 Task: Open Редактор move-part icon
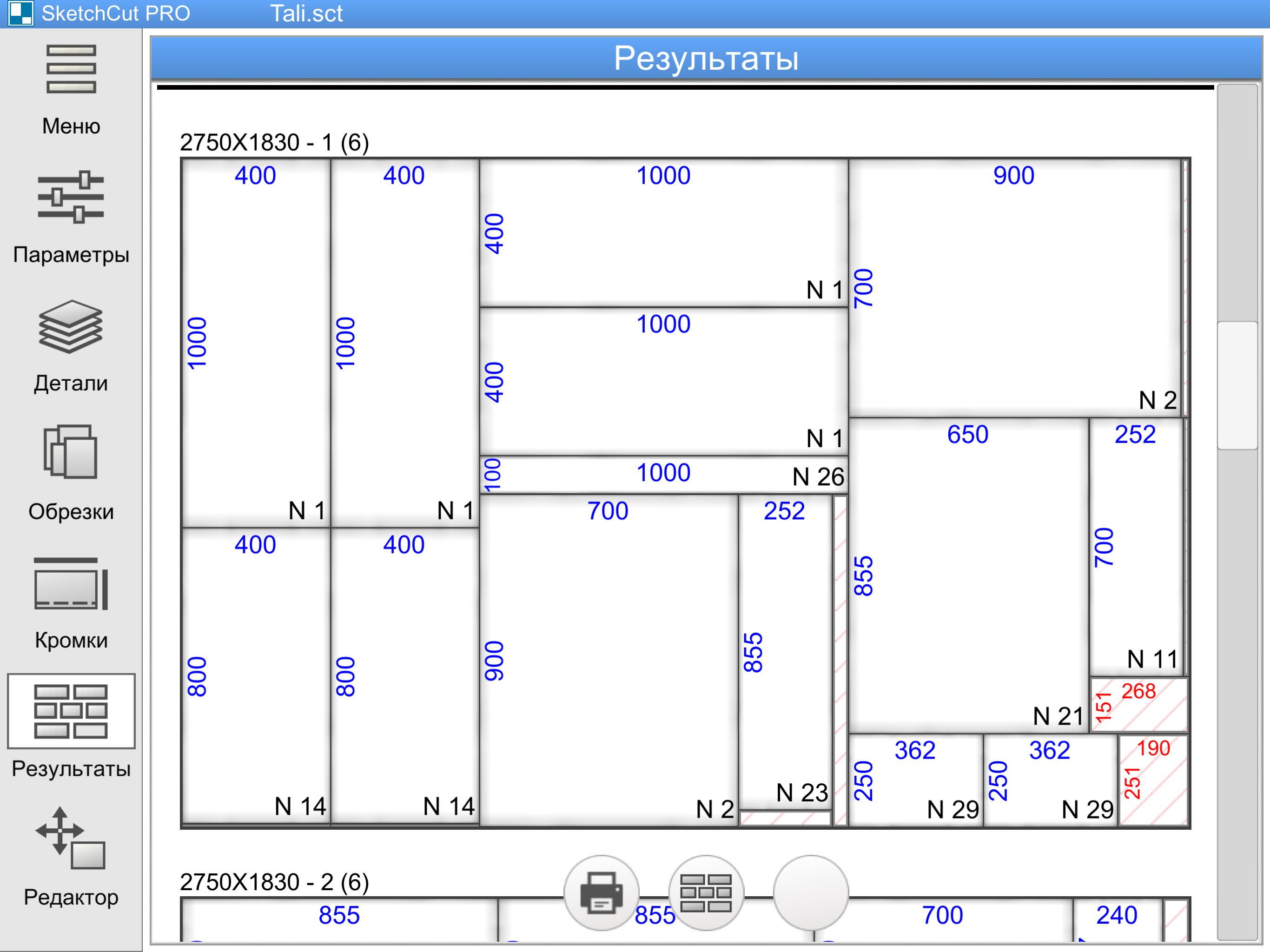(71, 839)
